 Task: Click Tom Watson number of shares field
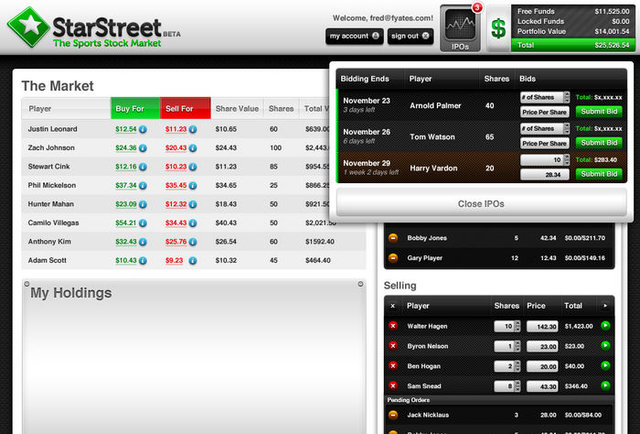544,129
